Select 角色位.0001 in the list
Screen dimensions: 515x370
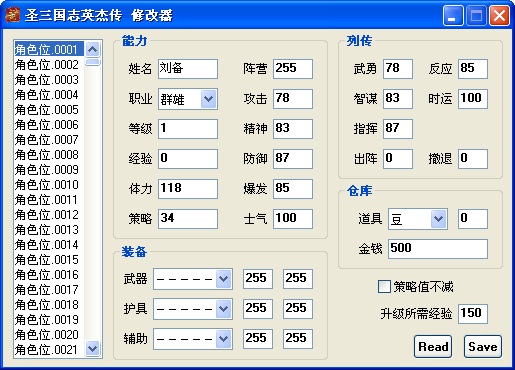pos(49,50)
